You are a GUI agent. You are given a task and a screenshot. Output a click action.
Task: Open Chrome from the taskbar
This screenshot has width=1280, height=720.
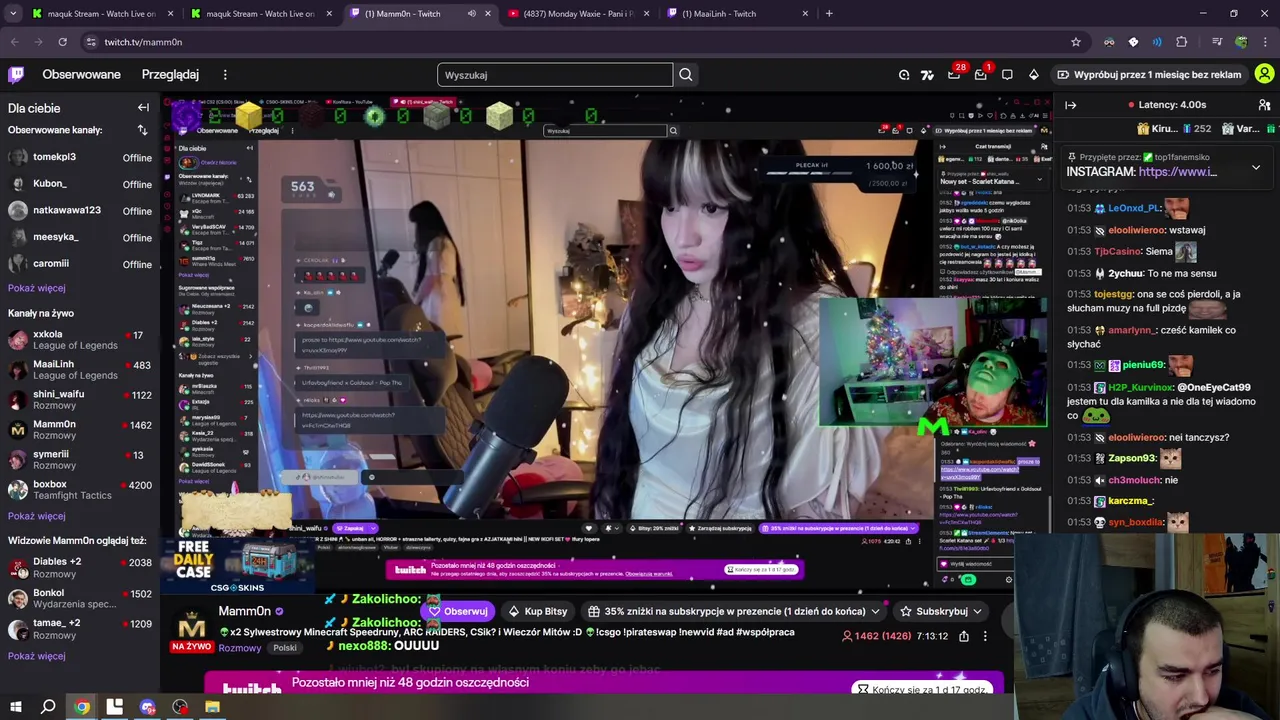(82, 707)
